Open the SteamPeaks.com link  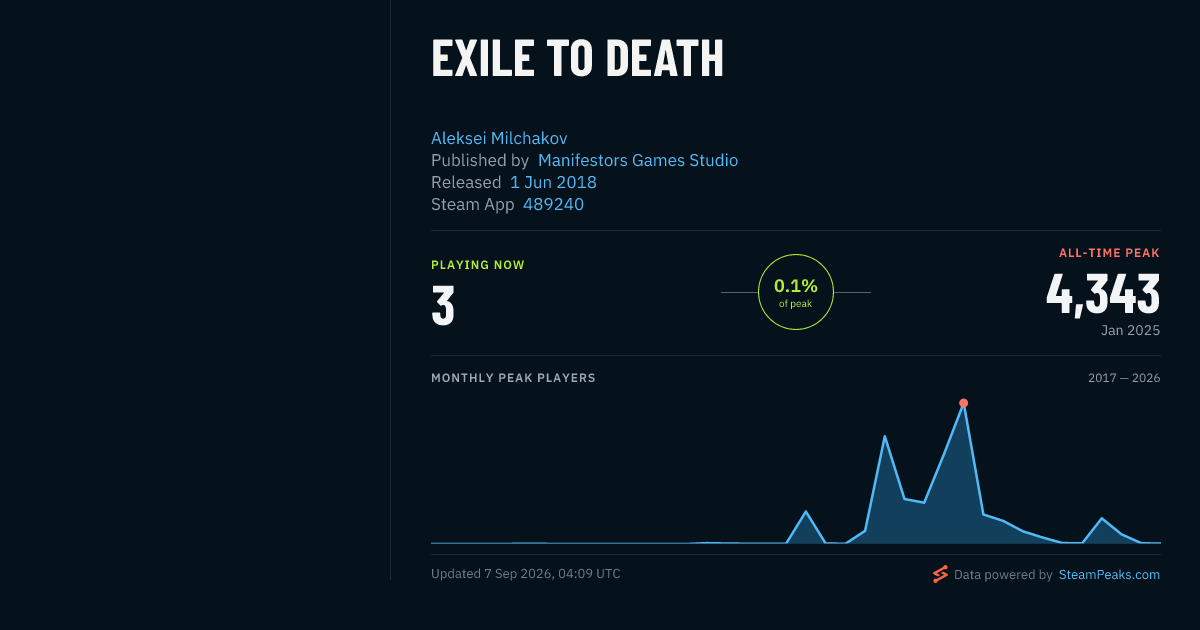click(1109, 575)
